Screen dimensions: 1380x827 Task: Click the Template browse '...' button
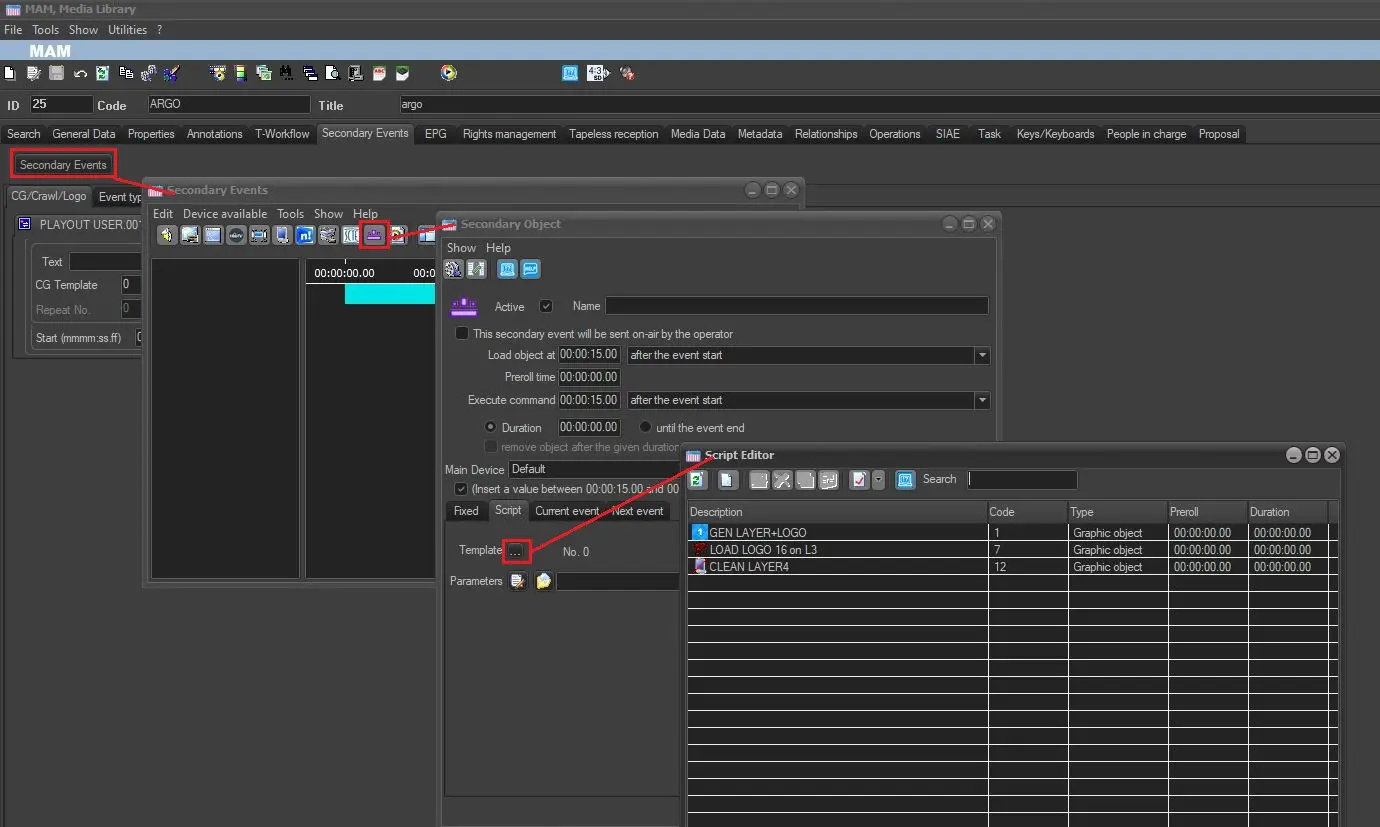click(515, 551)
